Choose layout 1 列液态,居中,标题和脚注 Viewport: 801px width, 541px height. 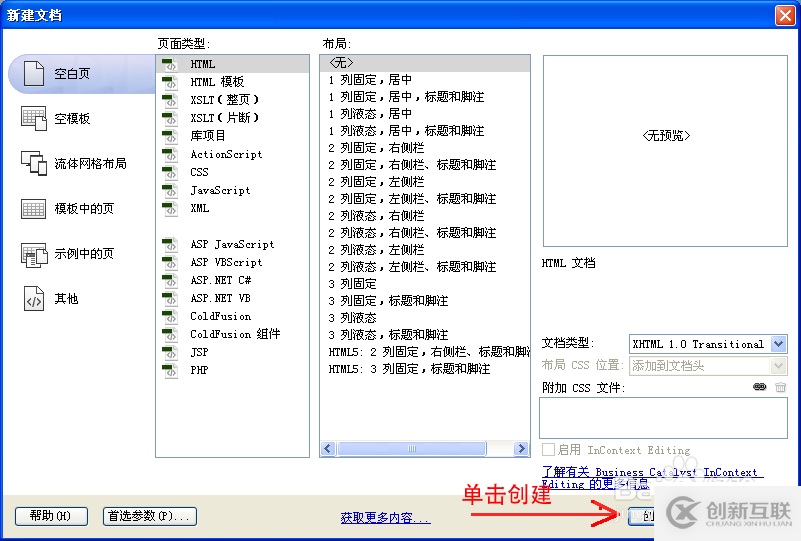pyautogui.click(x=425, y=131)
